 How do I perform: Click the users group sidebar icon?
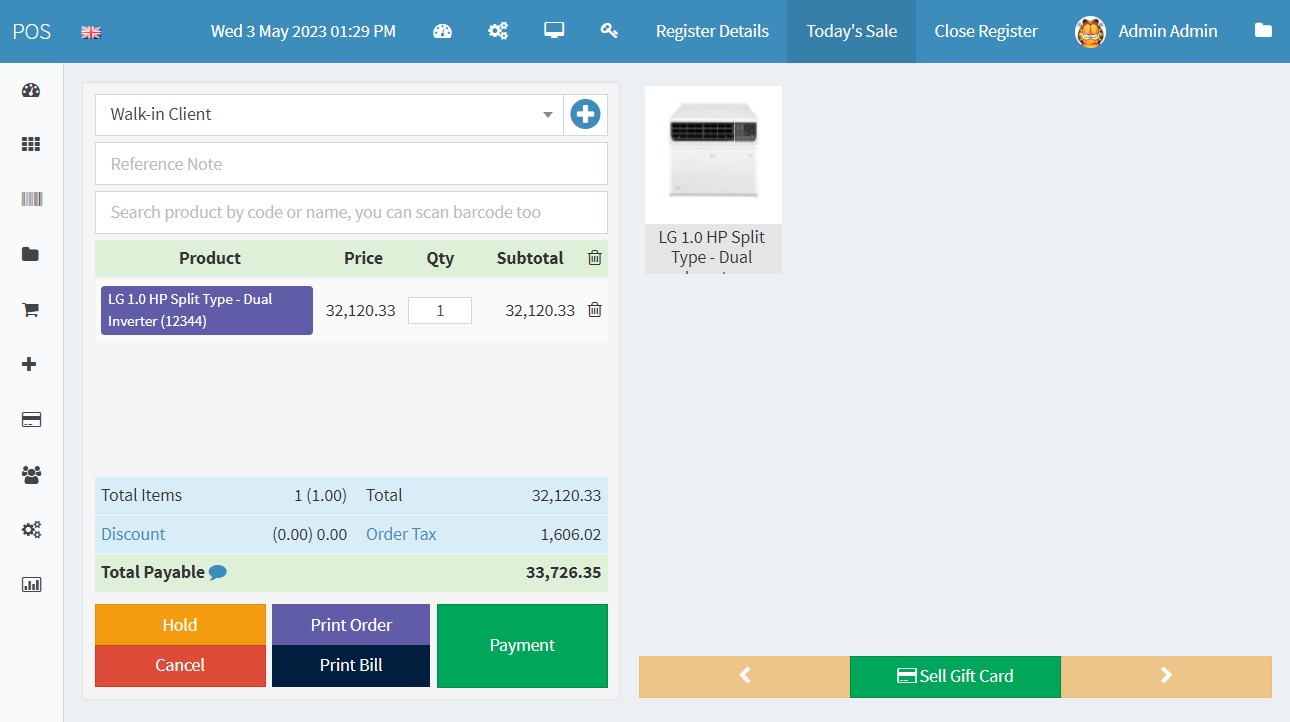click(31, 475)
